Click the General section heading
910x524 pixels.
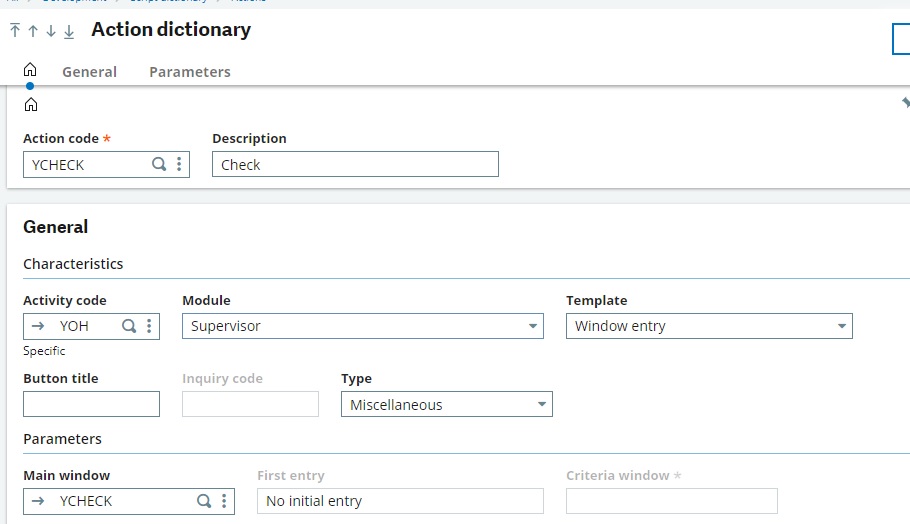(x=56, y=227)
